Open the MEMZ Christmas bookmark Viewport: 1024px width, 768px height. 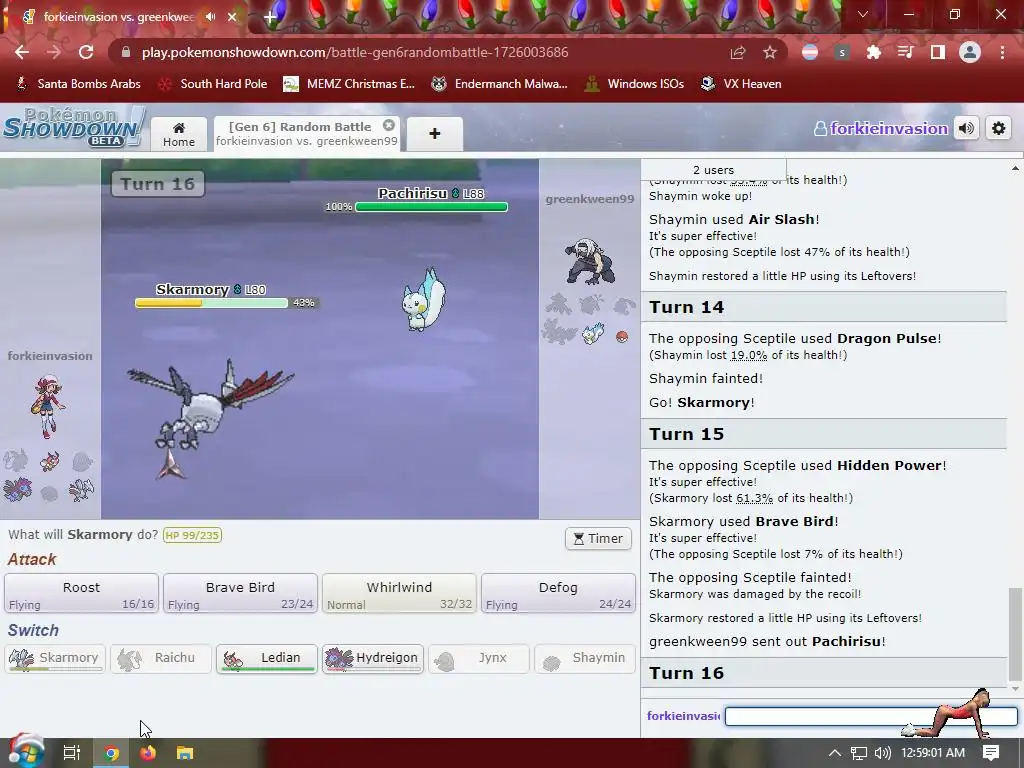click(x=349, y=84)
